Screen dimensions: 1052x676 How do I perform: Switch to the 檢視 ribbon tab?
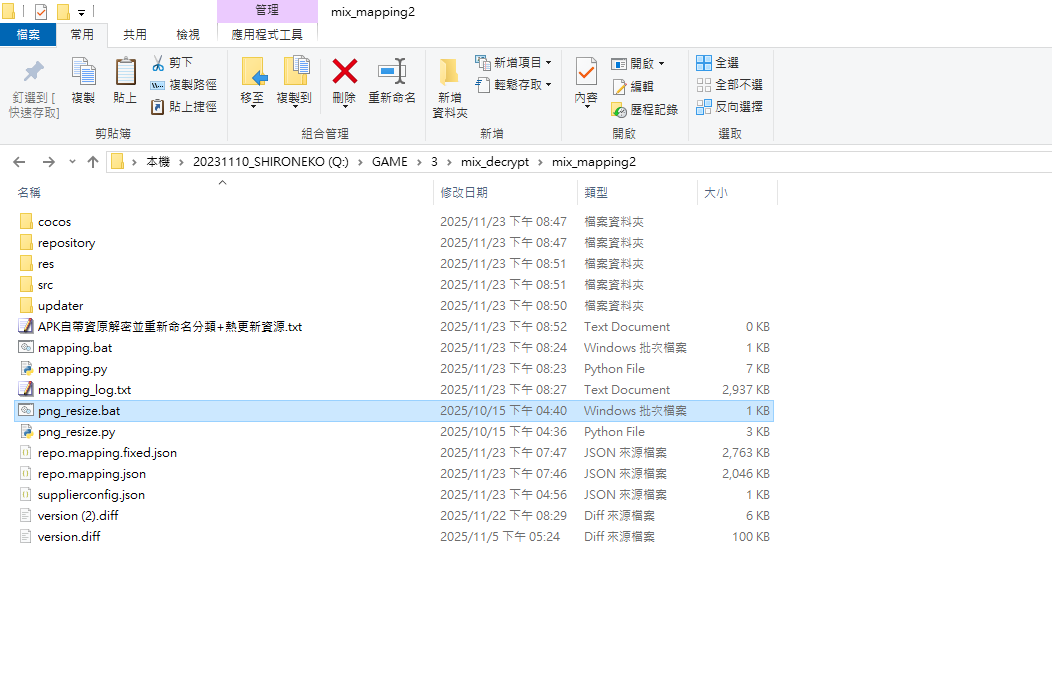point(188,34)
